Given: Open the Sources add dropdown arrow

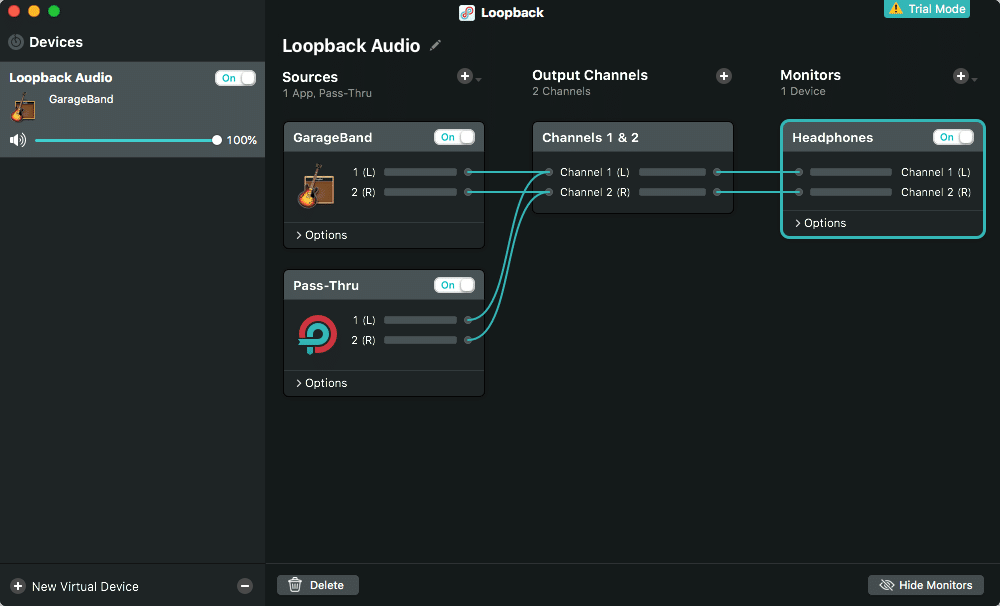Looking at the screenshot, I should (x=478, y=80).
